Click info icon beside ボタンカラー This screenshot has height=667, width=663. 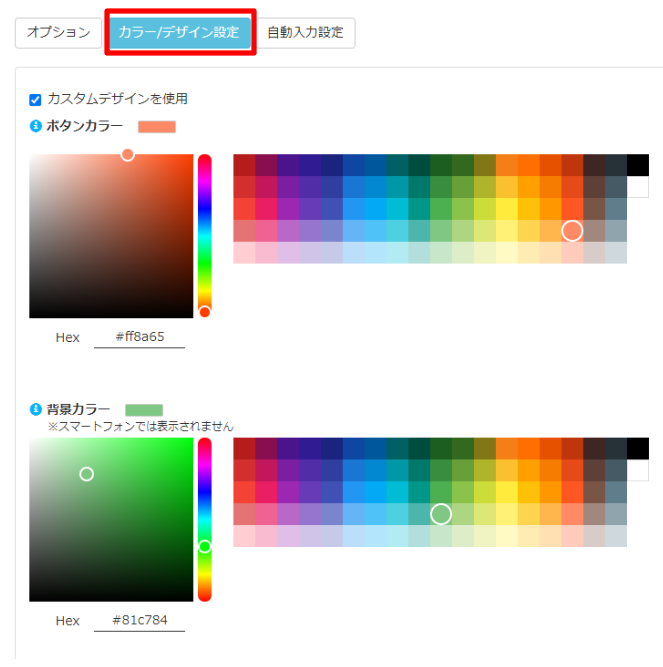click(35, 126)
